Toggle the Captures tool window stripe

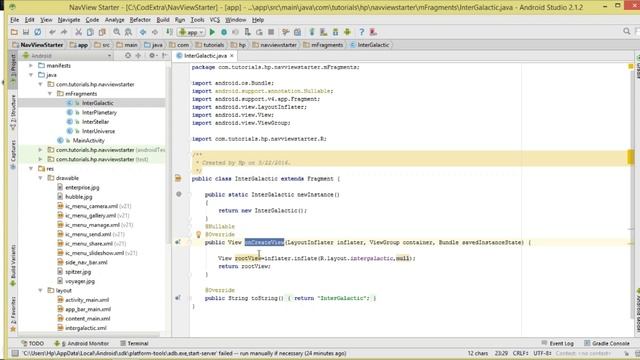[x=13, y=155]
